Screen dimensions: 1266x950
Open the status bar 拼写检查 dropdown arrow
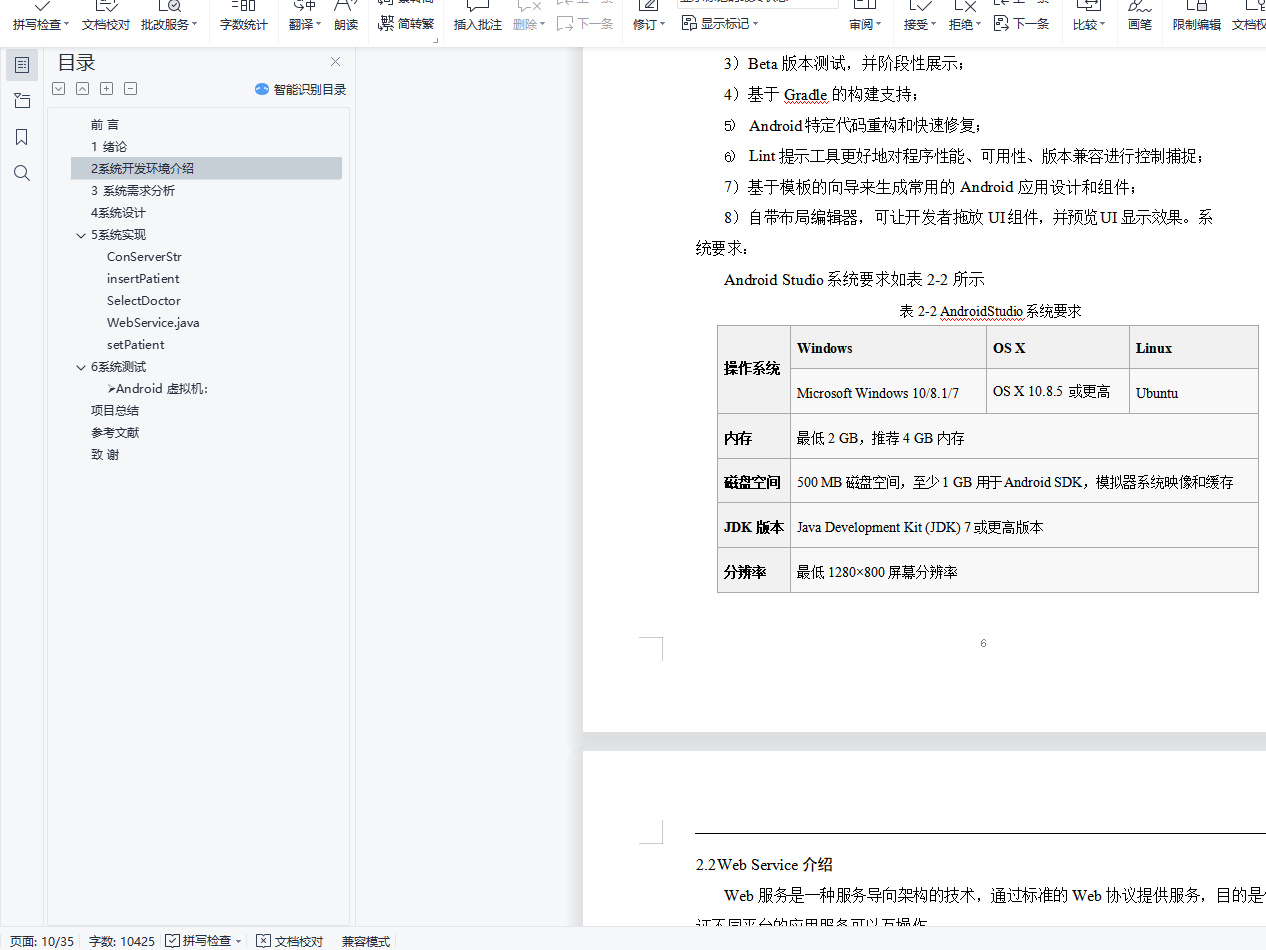click(238, 941)
